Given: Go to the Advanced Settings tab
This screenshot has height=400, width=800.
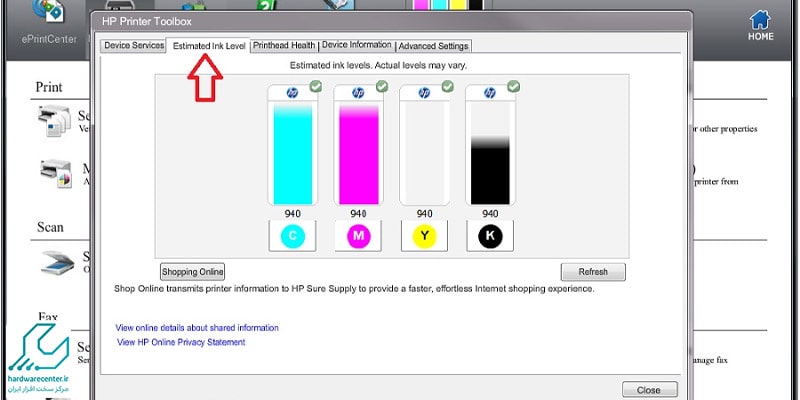Looking at the screenshot, I should [x=433, y=46].
